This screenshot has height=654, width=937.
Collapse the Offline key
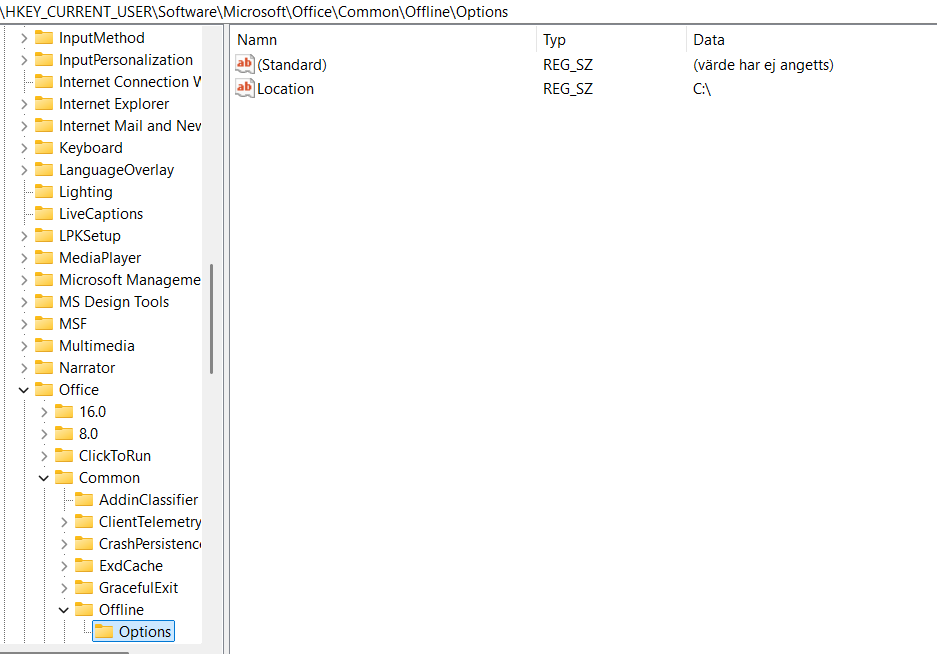[x=64, y=610]
